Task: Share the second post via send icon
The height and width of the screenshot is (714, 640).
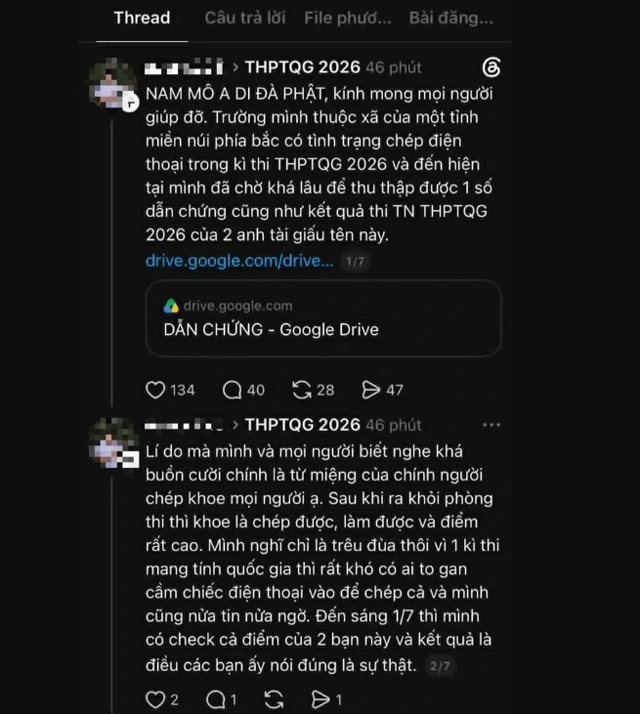Action: point(321,699)
